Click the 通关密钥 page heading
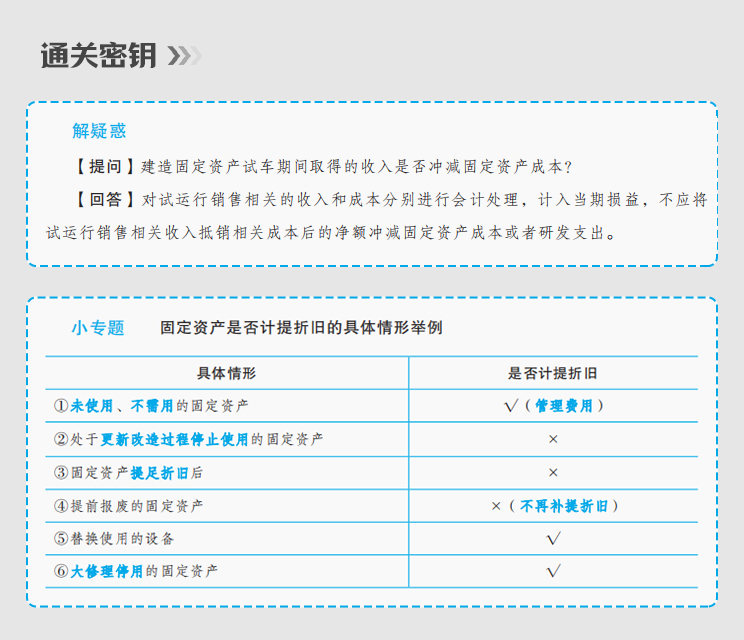Screen dimensions: 744x640 (98, 56)
